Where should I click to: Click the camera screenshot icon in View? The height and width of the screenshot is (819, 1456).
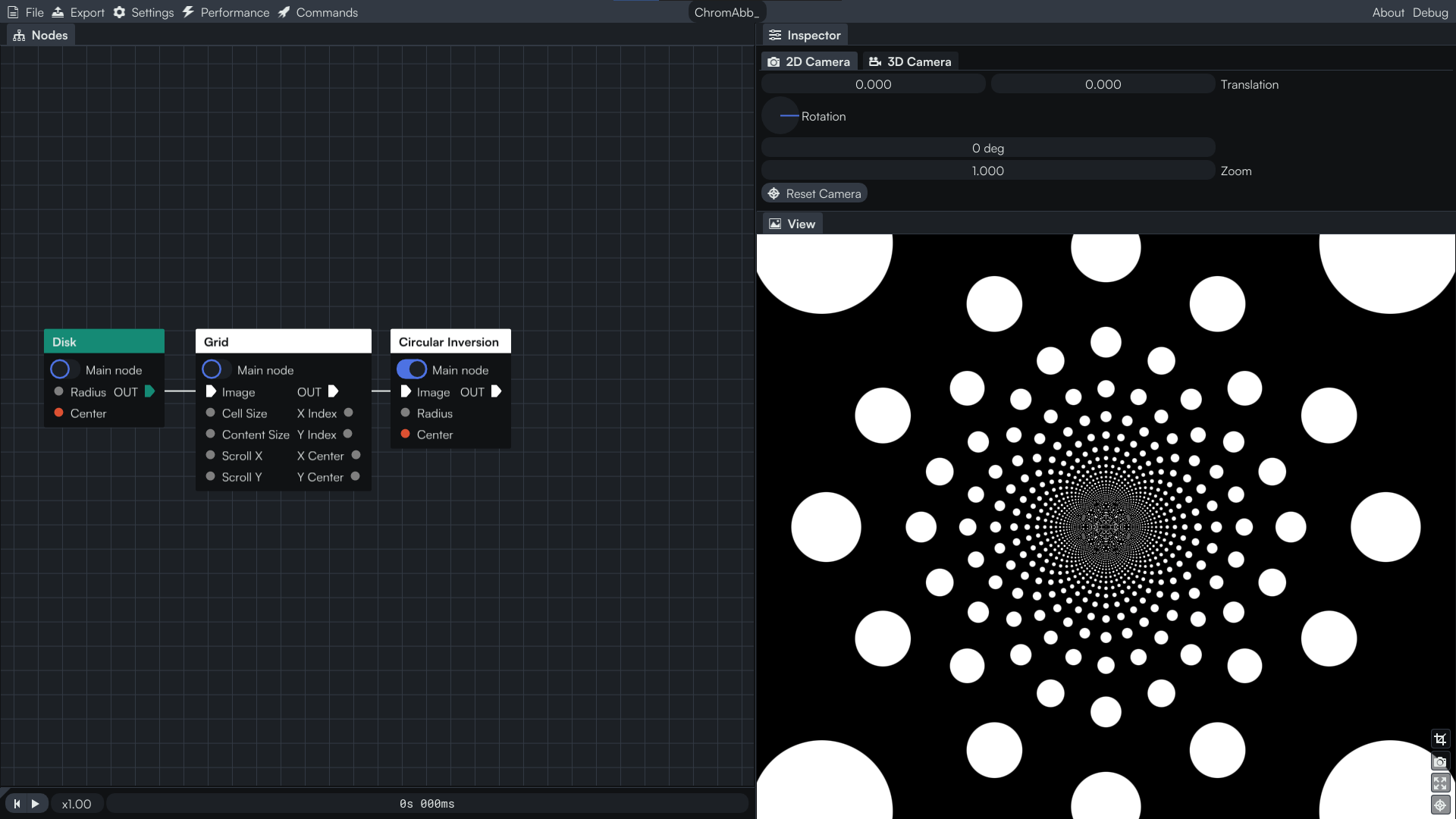[1440, 761]
